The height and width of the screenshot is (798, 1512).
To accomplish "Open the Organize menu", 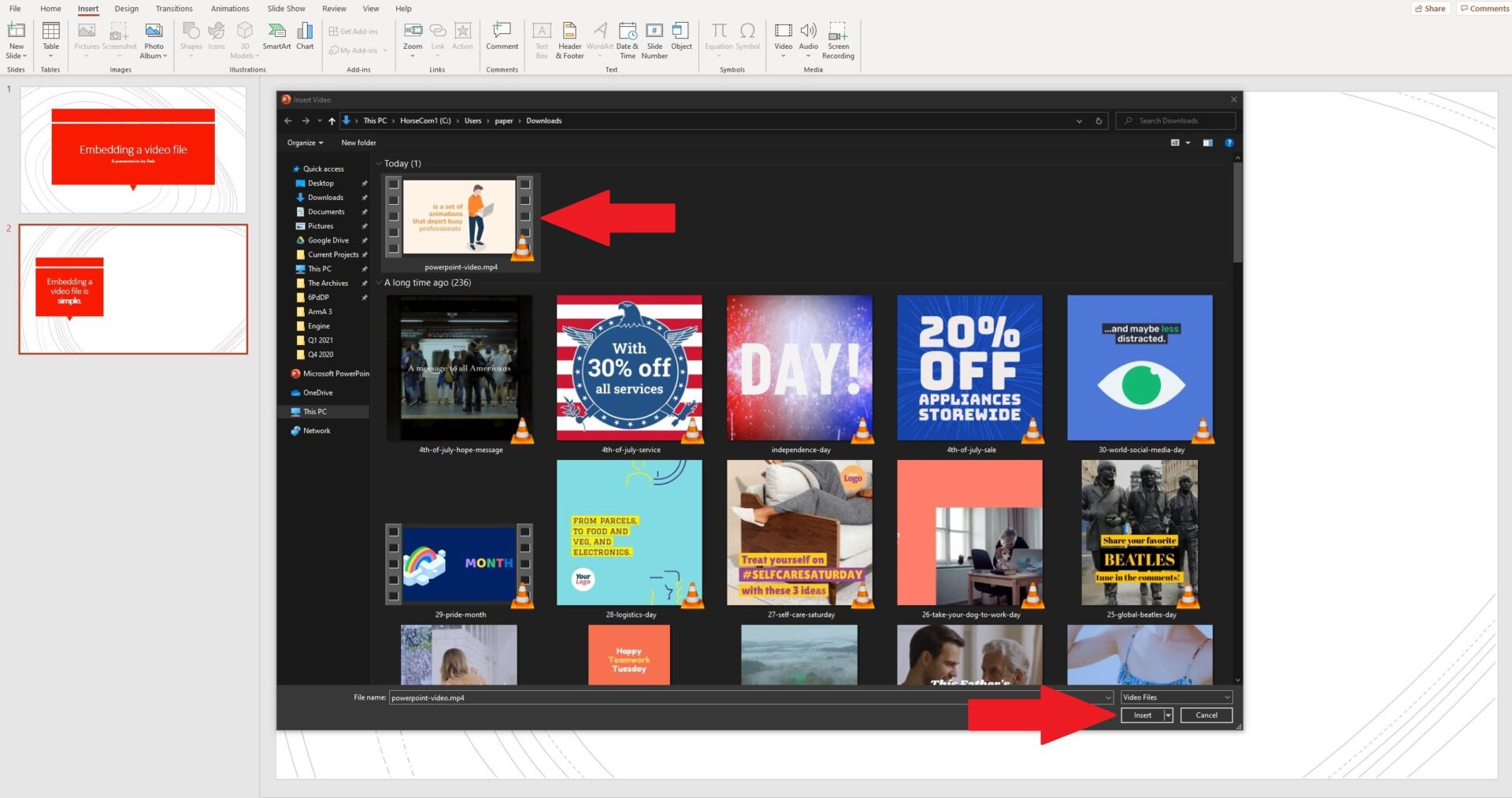I will (305, 143).
